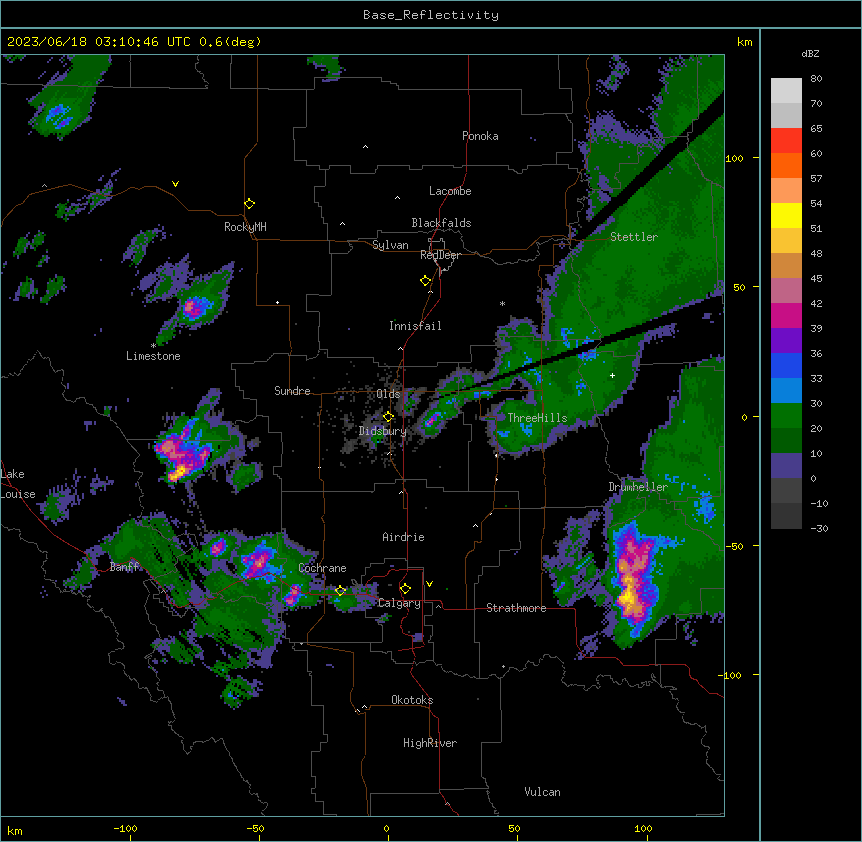Click the RockyMH label
Image resolution: width=862 pixels, height=842 pixels.
tap(245, 226)
